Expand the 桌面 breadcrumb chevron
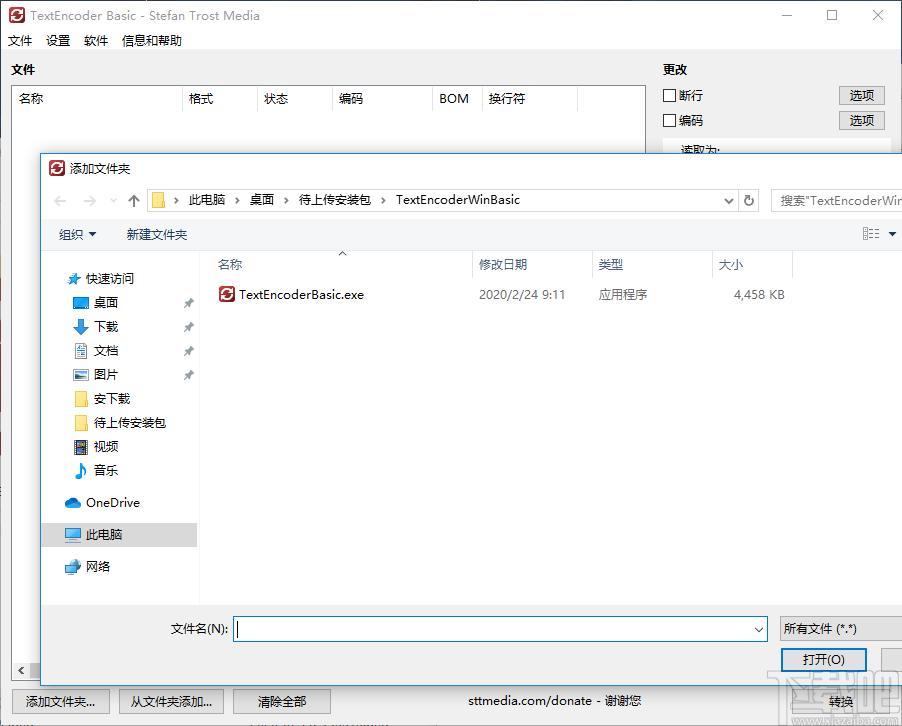Screen dimensions: 902x726 click(286, 200)
